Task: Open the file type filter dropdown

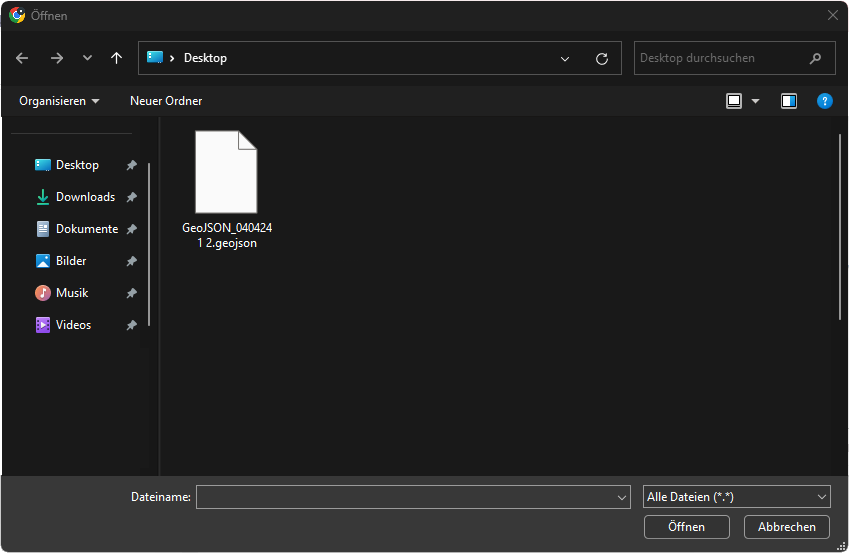Action: (x=736, y=497)
